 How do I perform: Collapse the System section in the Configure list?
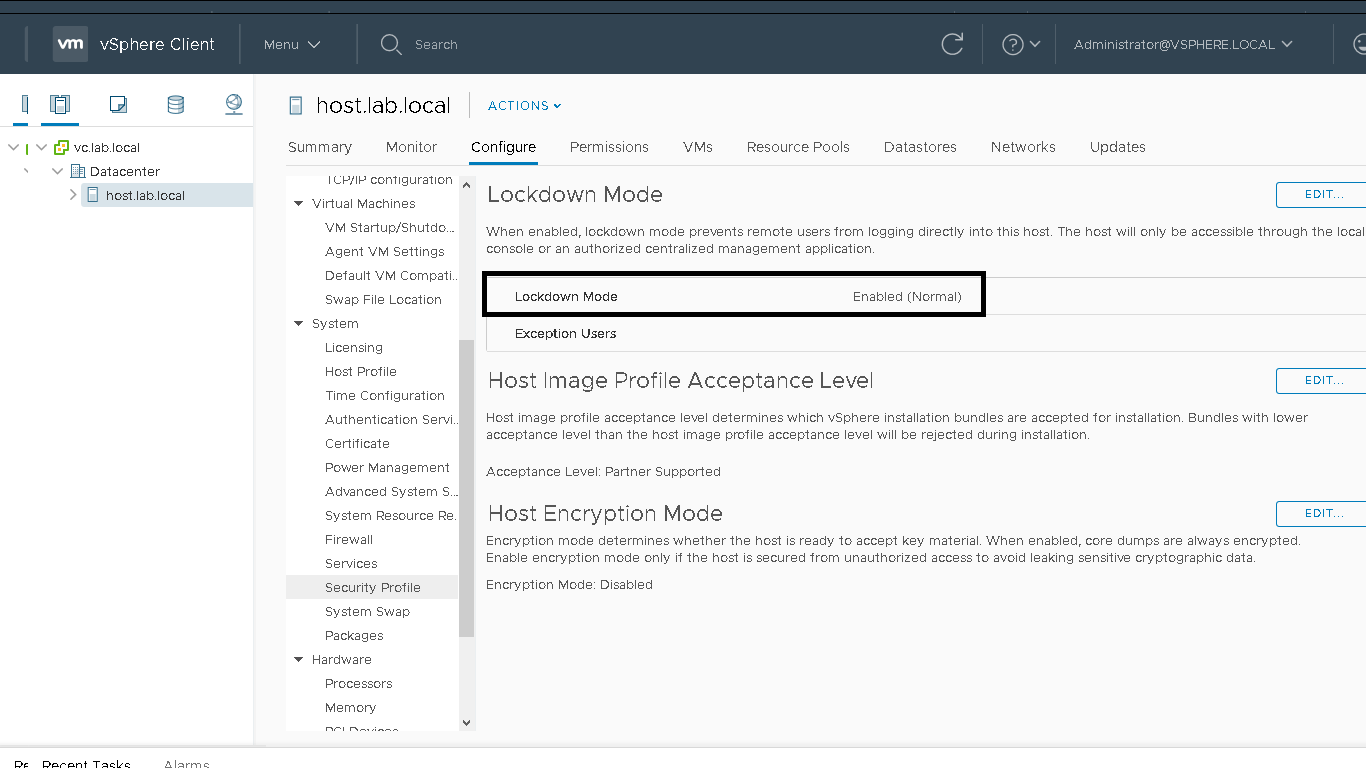(x=299, y=324)
